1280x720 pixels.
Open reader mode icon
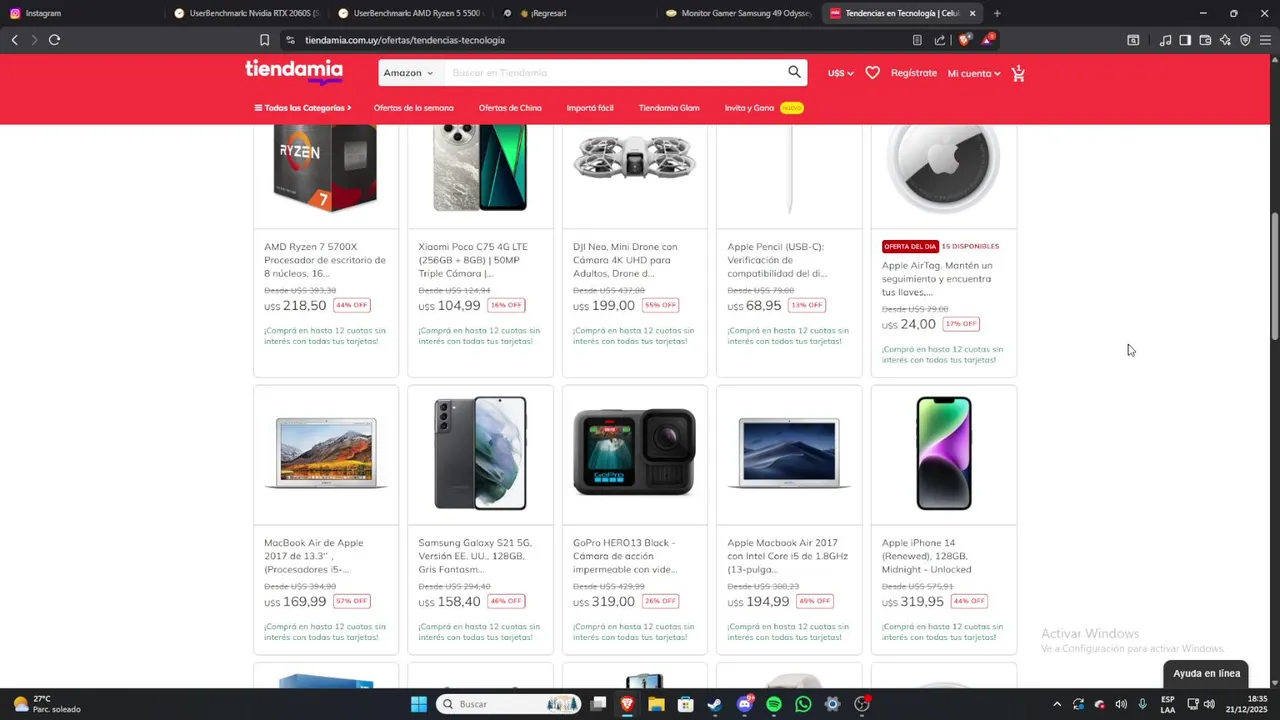pyautogui.click(x=917, y=40)
